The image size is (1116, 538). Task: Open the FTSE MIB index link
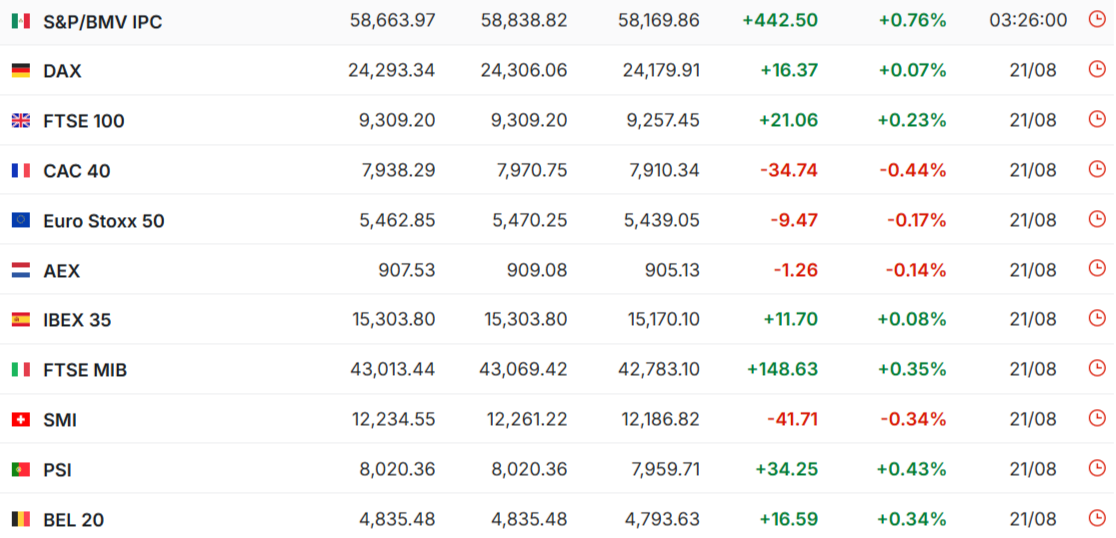coord(85,371)
